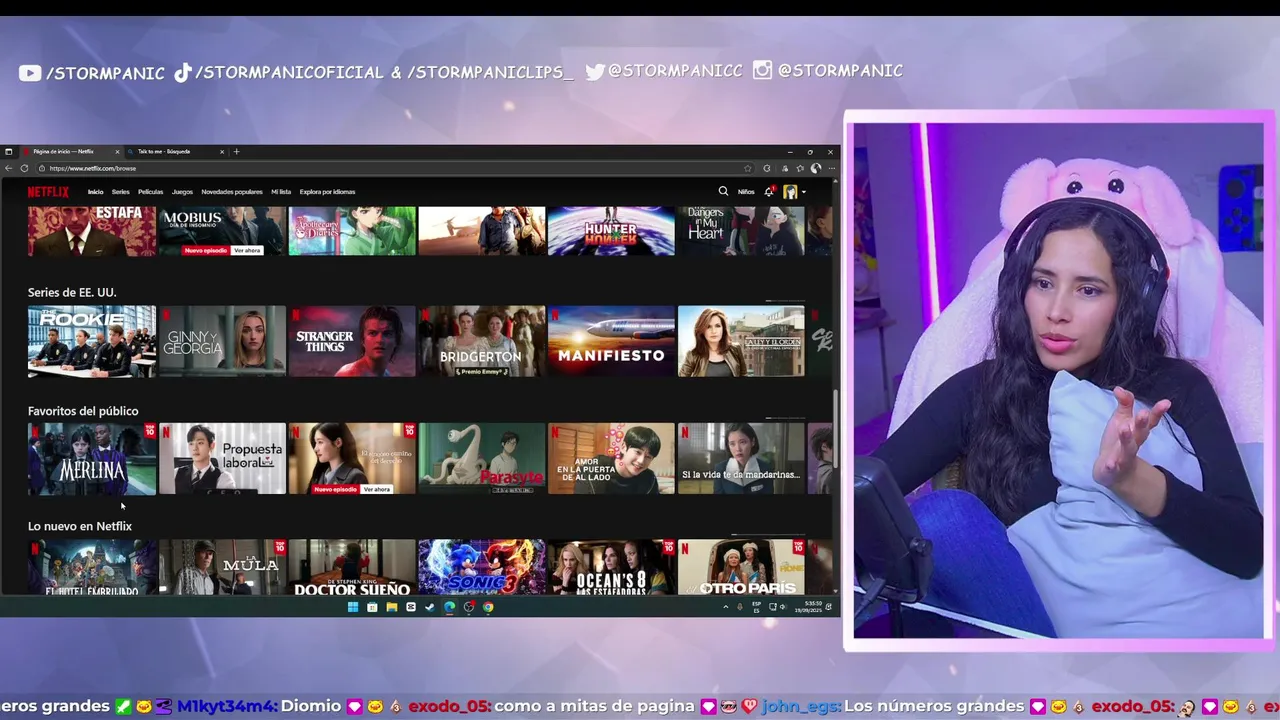Open Sonic 3 thumbnail
This screenshot has width=1280, height=720.
point(482,567)
